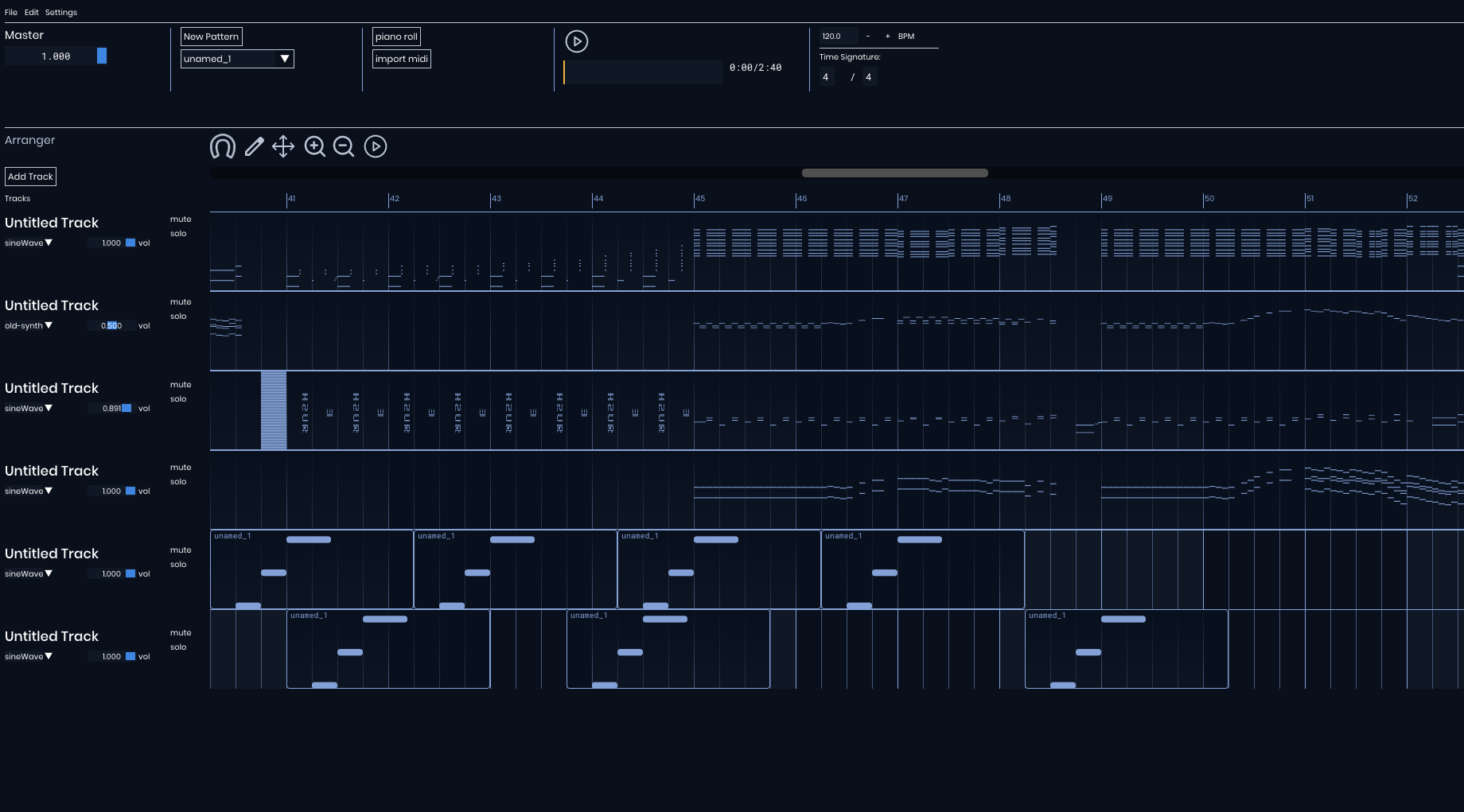Click the import midi button
Image resolution: width=1464 pixels, height=812 pixels.
(401, 58)
